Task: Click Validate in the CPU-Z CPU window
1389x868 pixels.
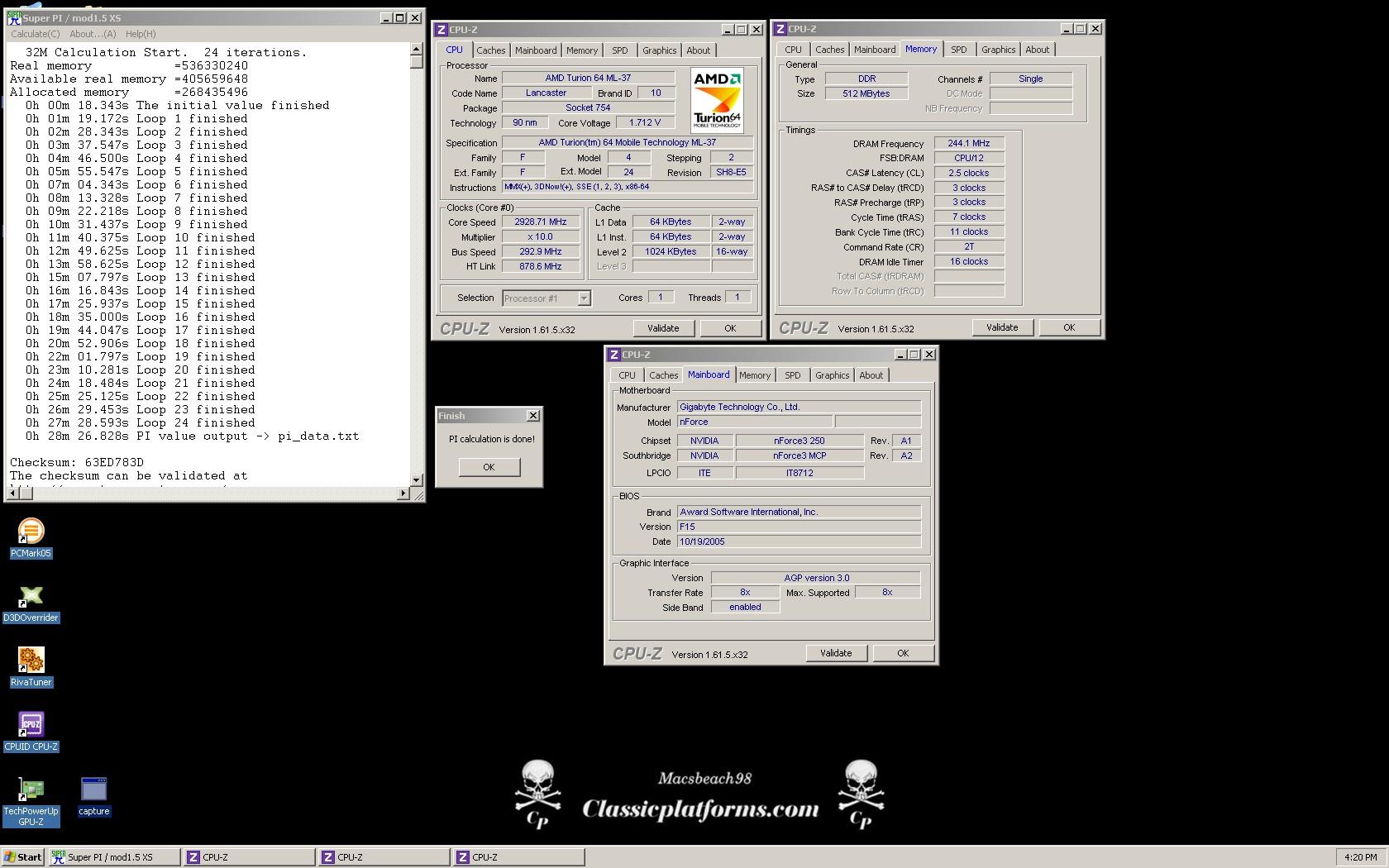Action: [x=663, y=328]
